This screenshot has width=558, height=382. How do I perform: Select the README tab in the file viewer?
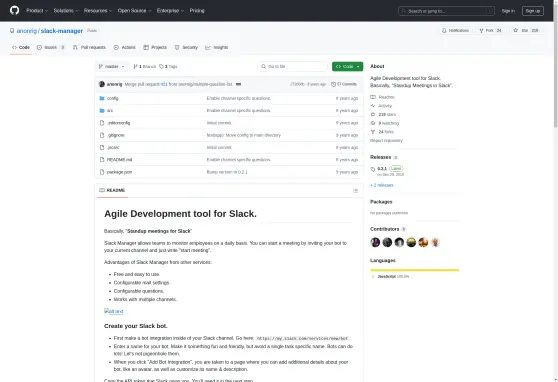point(112,190)
